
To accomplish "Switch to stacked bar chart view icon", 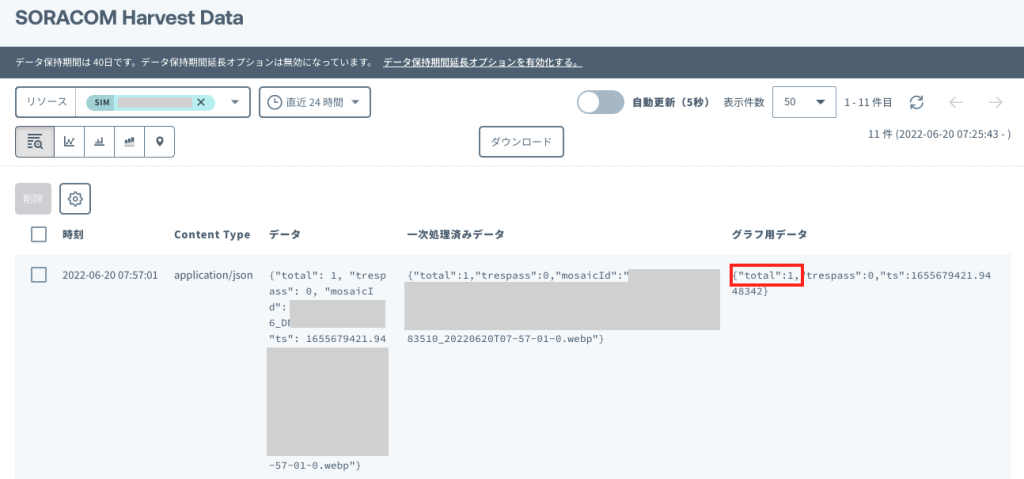I will 129,142.
